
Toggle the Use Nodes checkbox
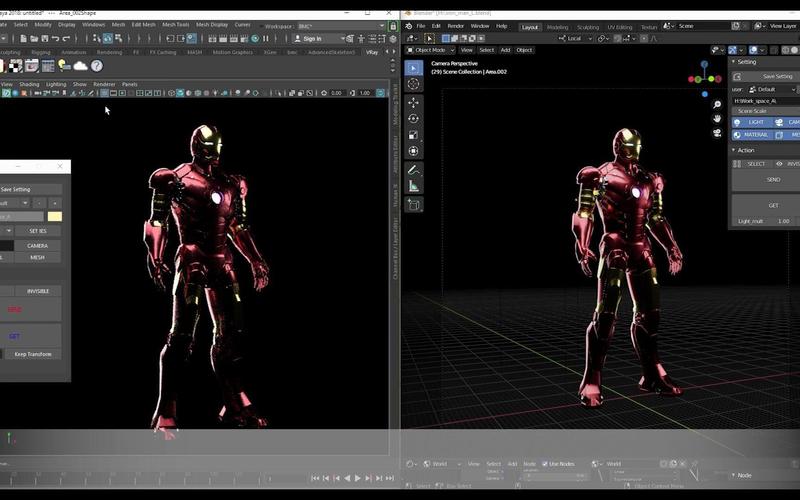(545, 464)
